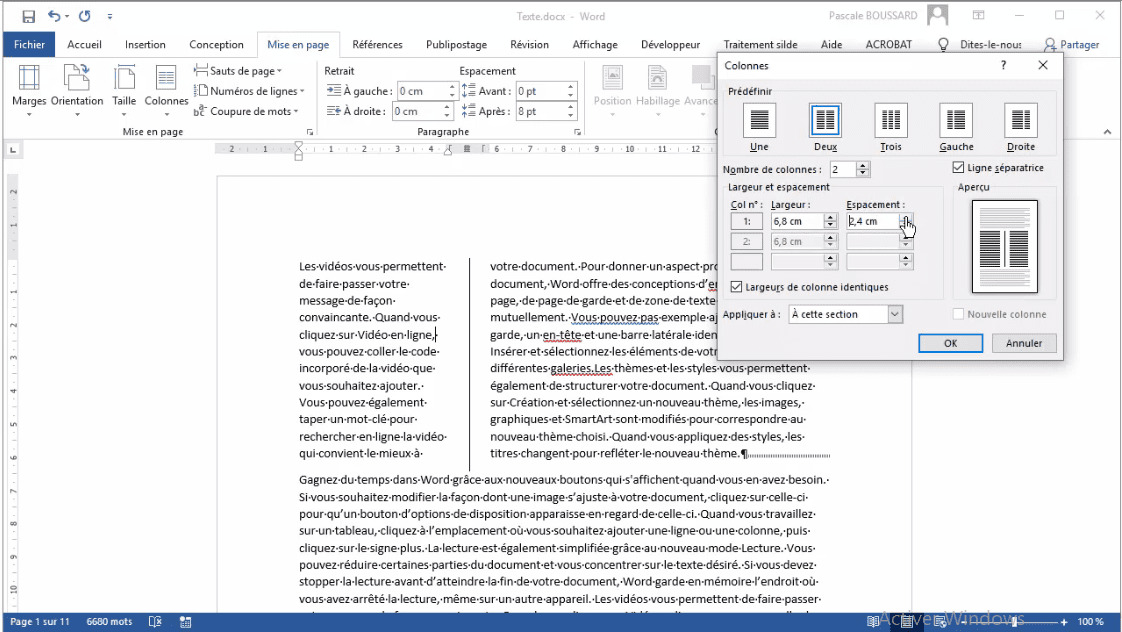Select the Deux column preset
This screenshot has height=632, width=1122.
tap(825, 127)
